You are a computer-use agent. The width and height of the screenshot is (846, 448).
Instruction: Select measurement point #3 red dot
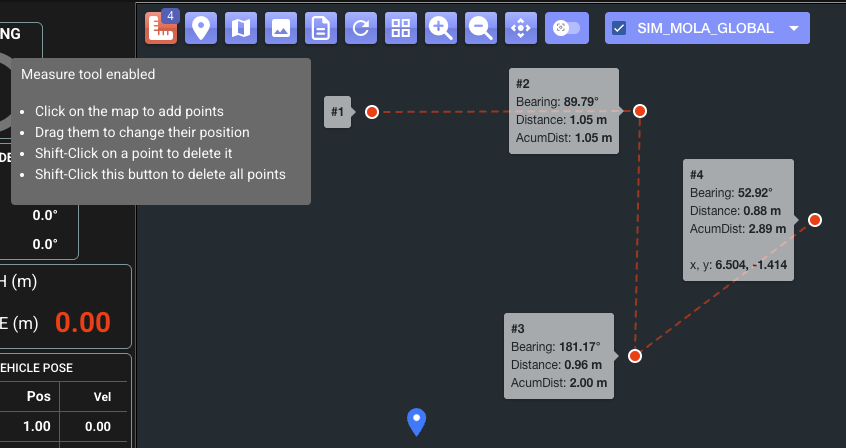tap(634, 356)
